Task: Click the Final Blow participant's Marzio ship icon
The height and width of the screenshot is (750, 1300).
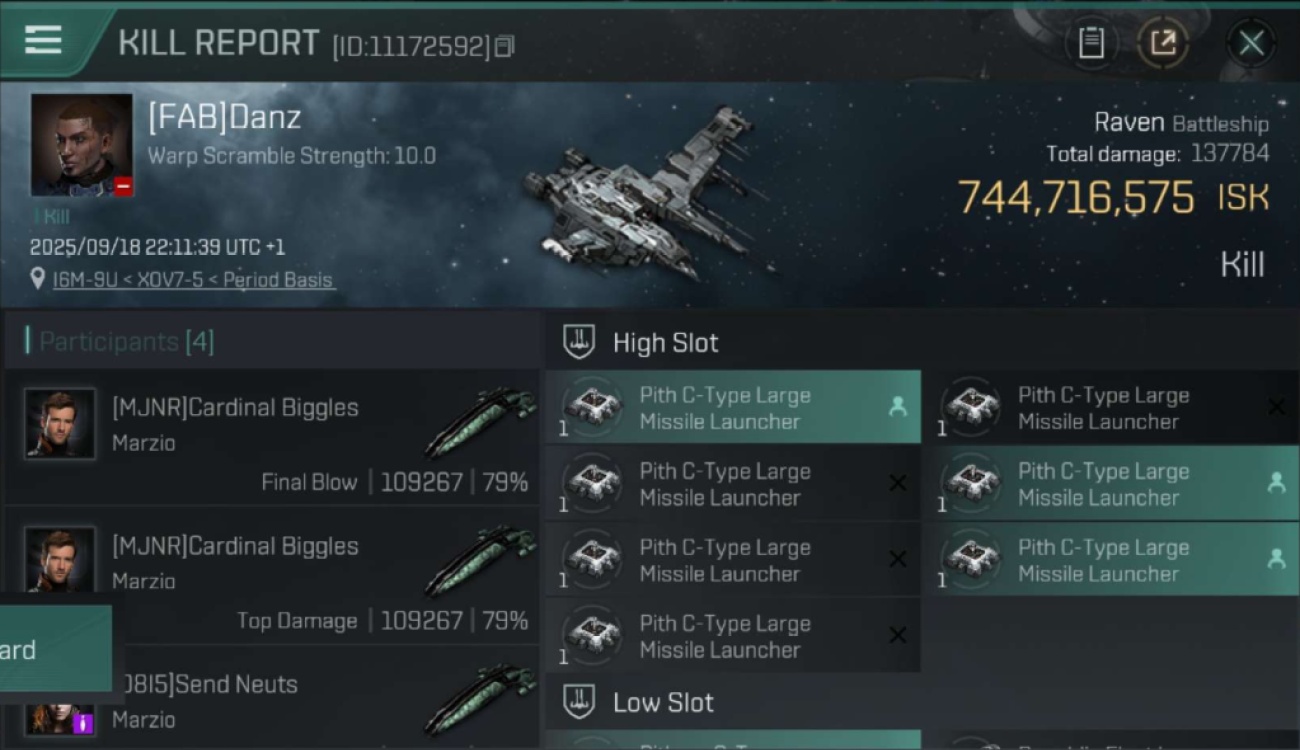Action: (x=481, y=420)
